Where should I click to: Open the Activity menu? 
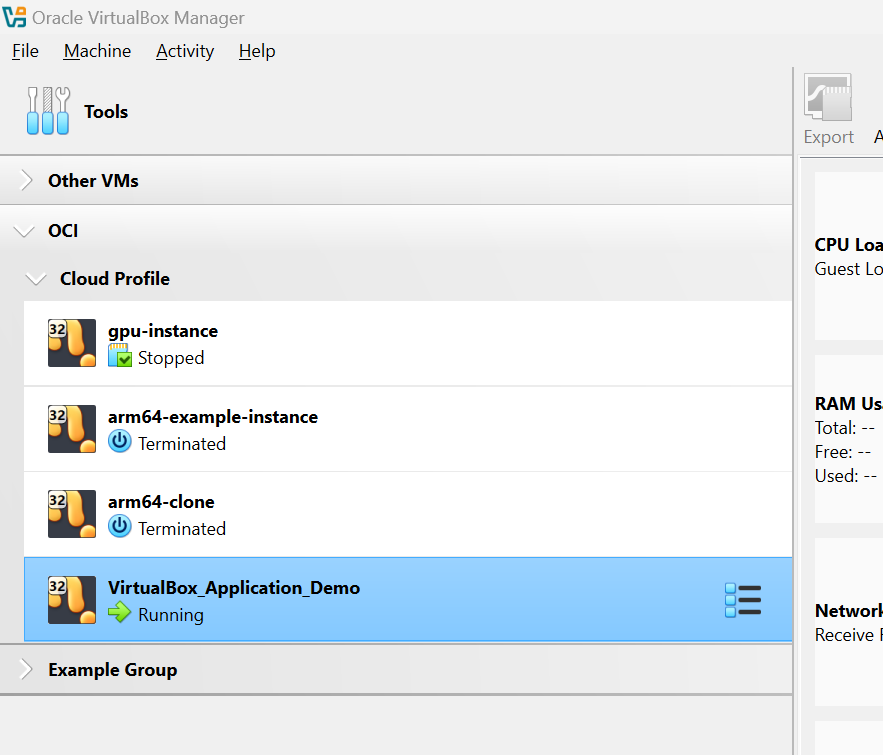coord(185,51)
